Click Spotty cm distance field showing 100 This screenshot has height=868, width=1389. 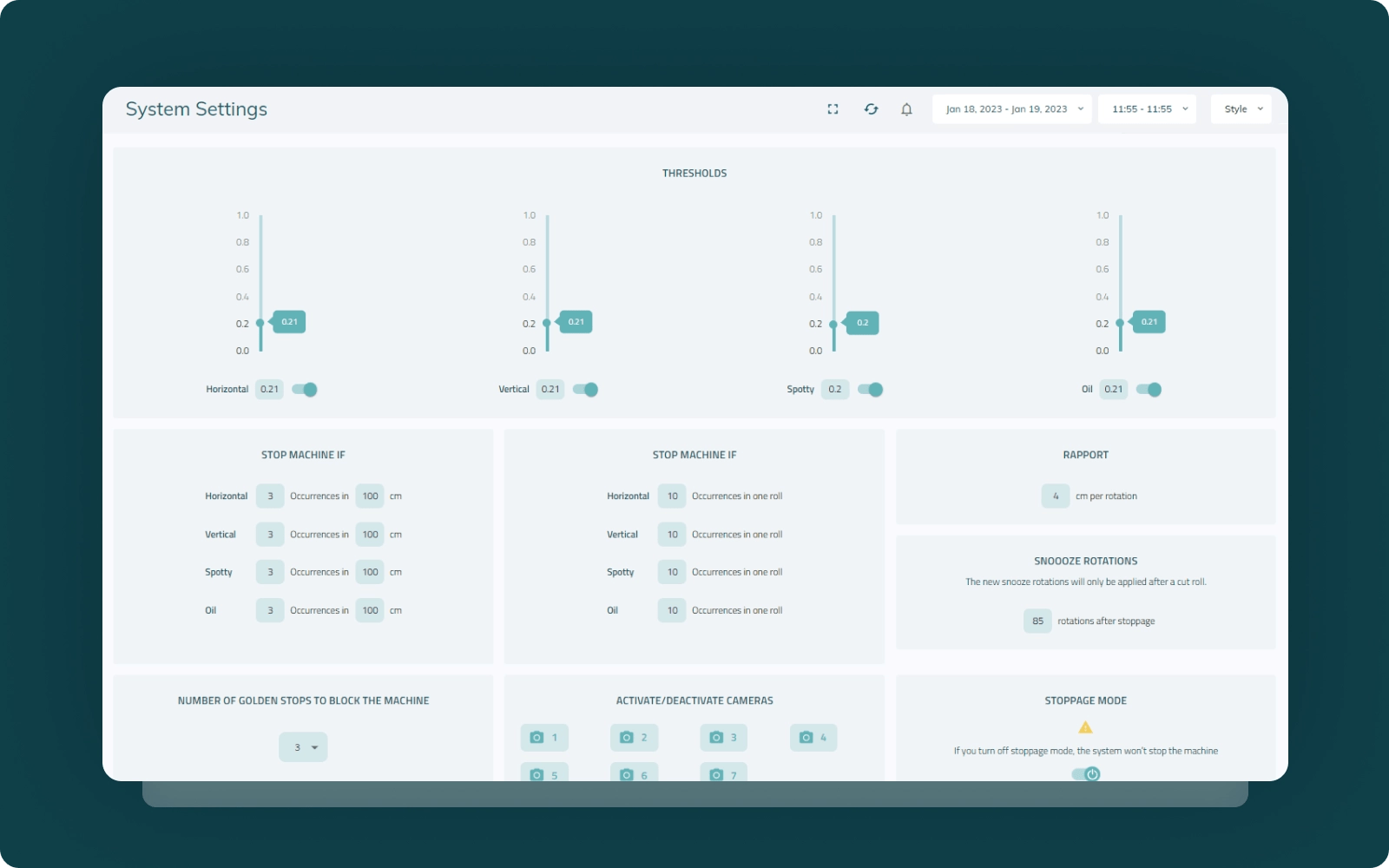pos(370,572)
